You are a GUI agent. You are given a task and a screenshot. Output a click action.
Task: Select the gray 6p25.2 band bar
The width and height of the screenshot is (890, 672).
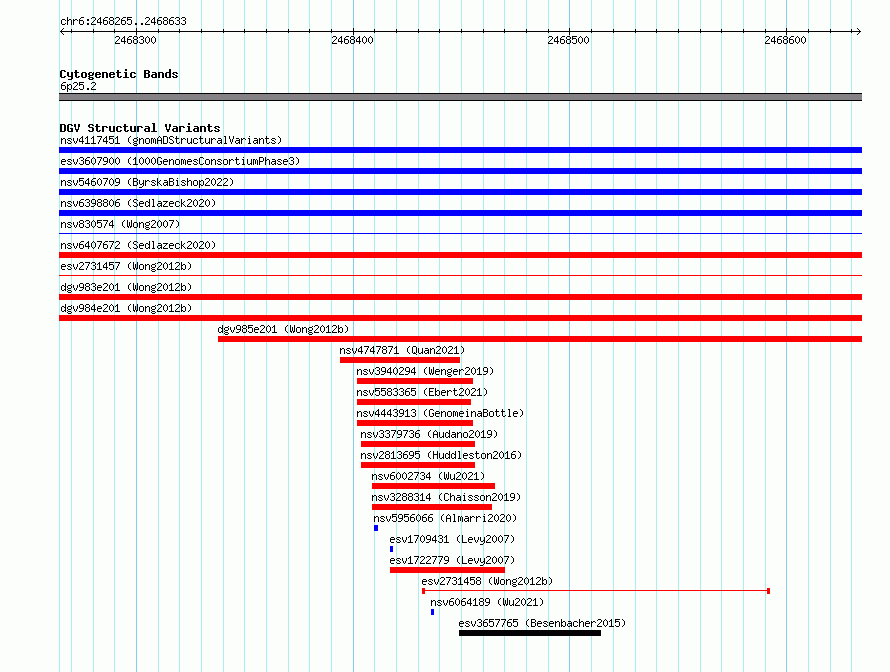460,97
